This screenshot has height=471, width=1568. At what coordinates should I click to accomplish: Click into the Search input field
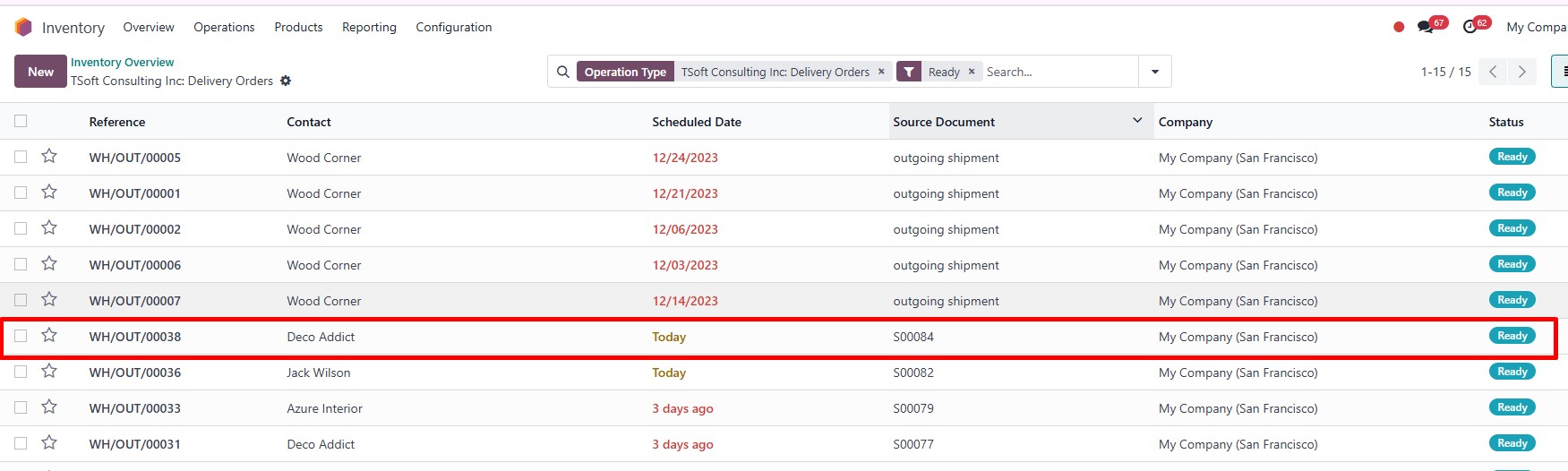(x=1060, y=72)
